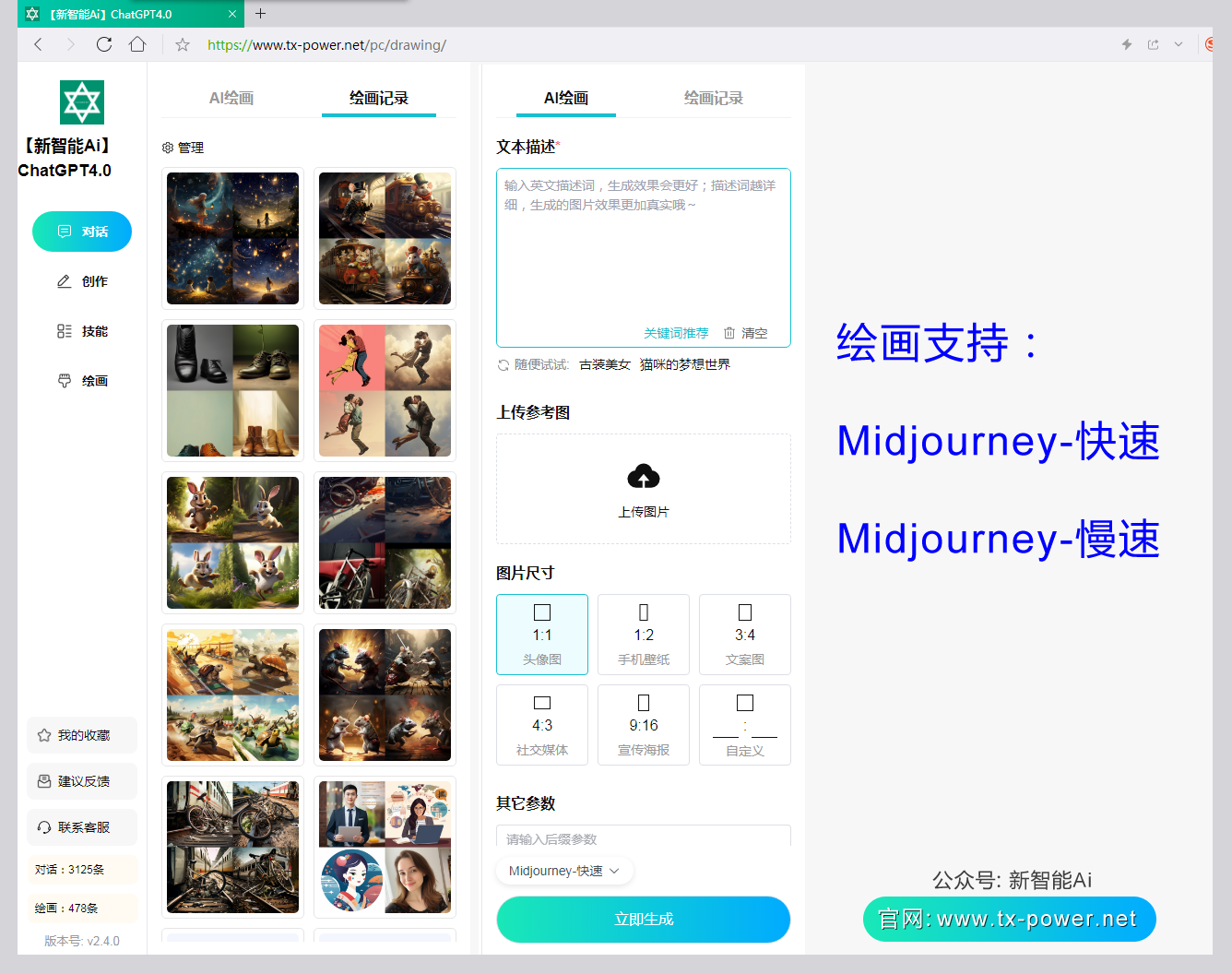This screenshot has width=1232, height=974.
Task: Select the 3:4 文案图 size
Action: [x=745, y=635]
